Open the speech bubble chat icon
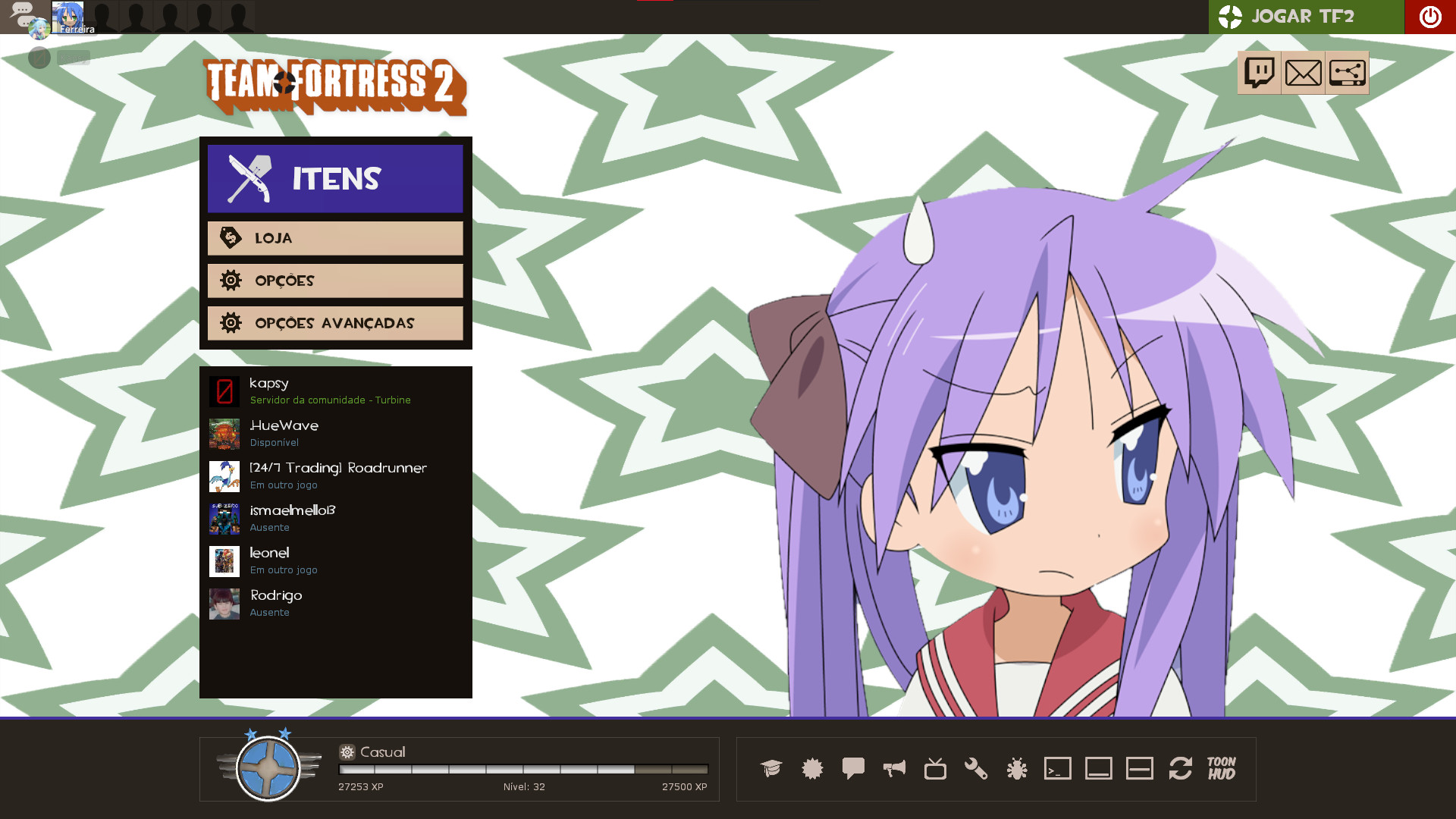The width and height of the screenshot is (1456, 819). point(853,768)
